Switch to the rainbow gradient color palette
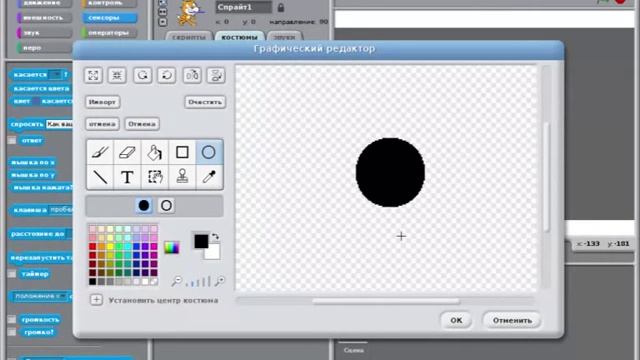Screen dimensions: 640x360 click(x=171, y=247)
